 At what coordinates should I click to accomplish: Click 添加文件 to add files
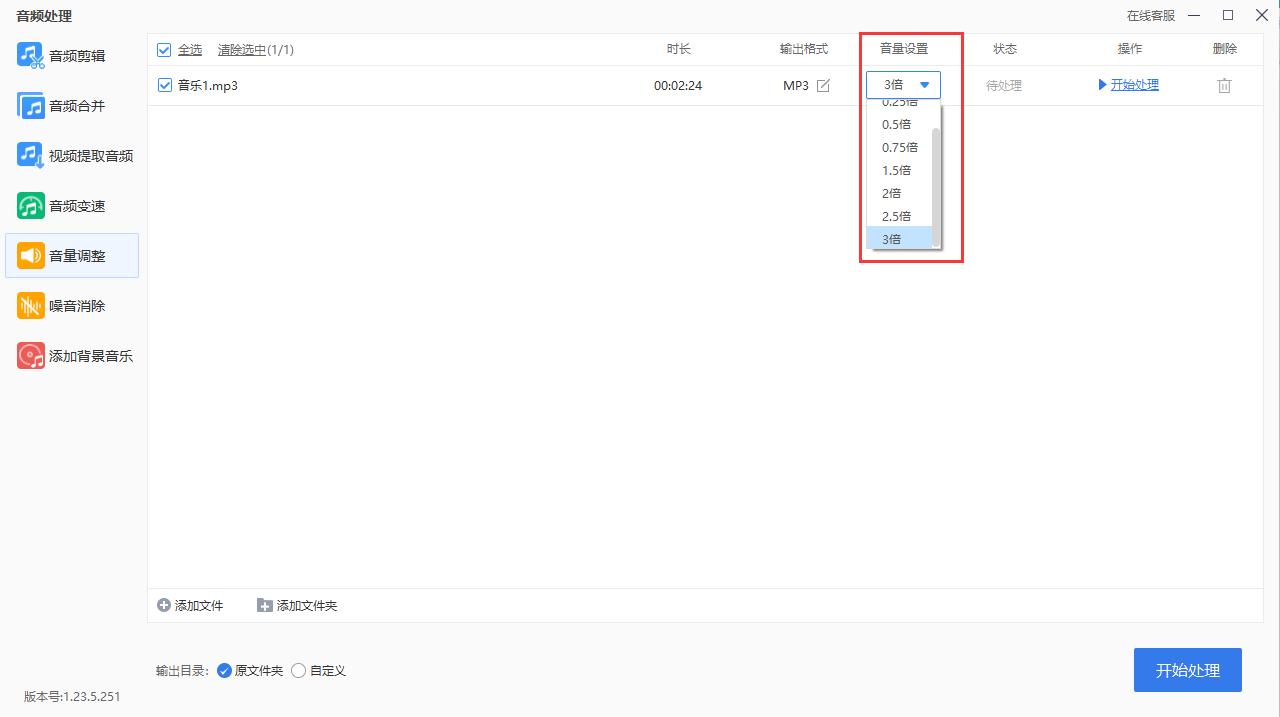[x=190, y=605]
